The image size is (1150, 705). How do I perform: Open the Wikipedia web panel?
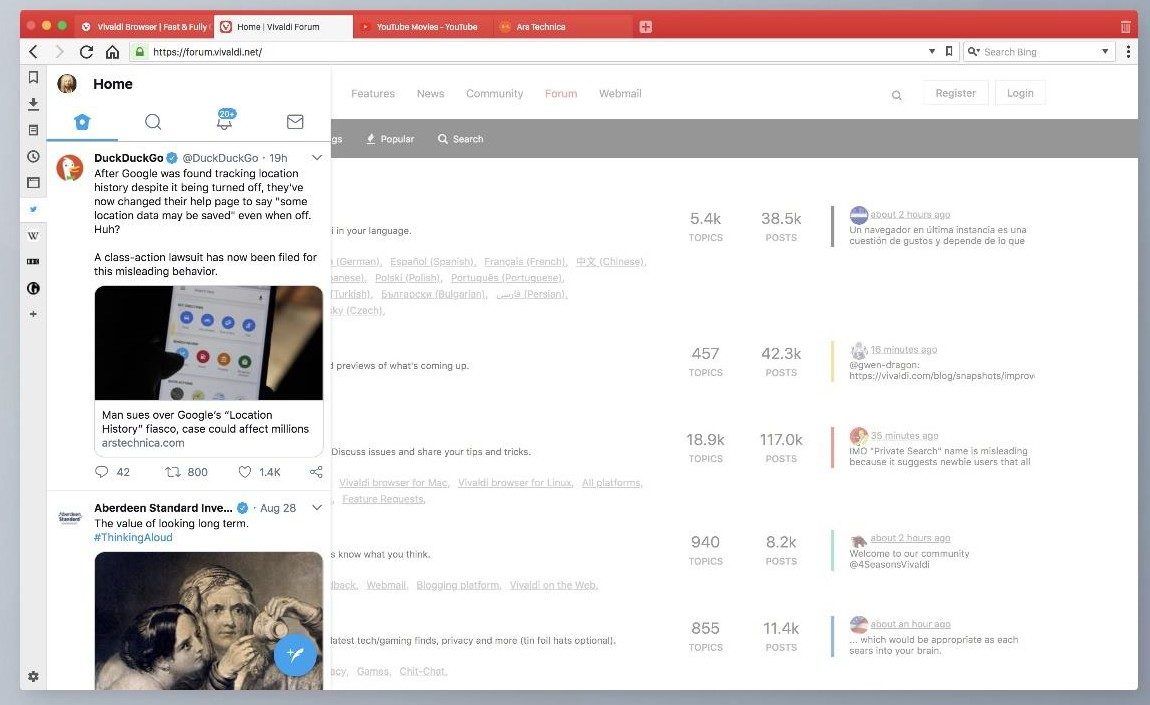click(33, 235)
